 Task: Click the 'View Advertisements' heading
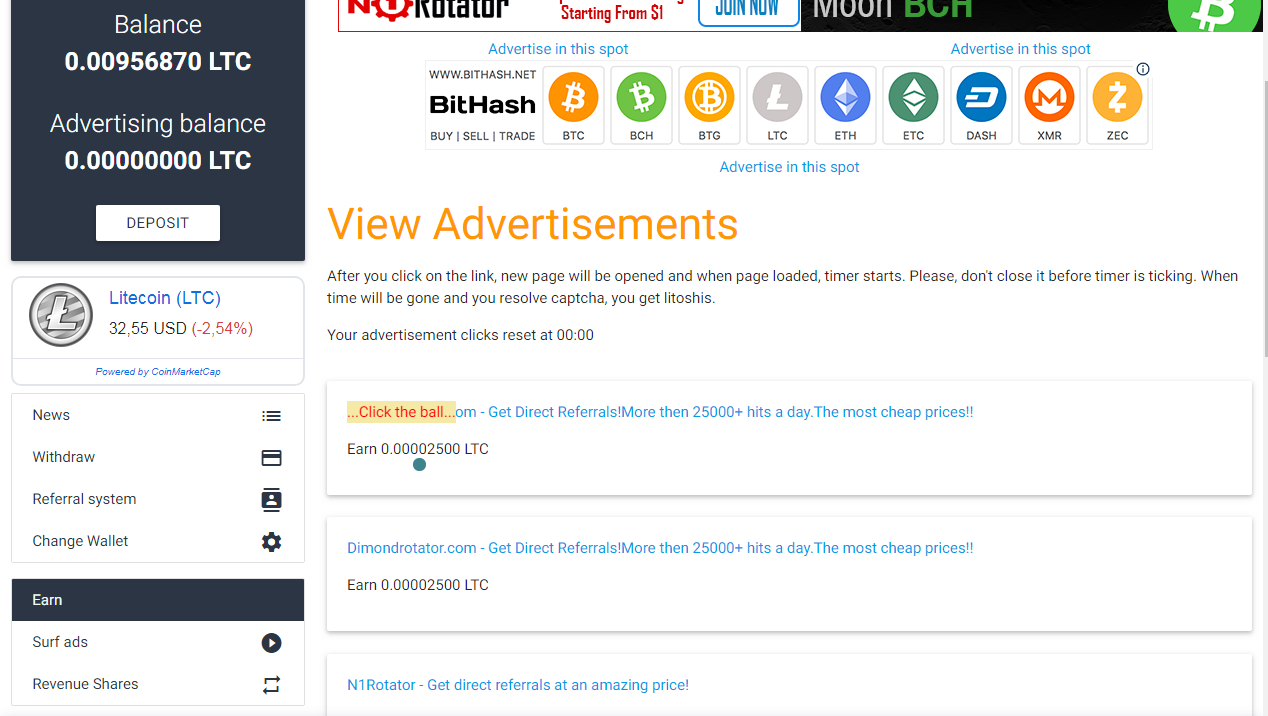pyautogui.click(x=533, y=224)
